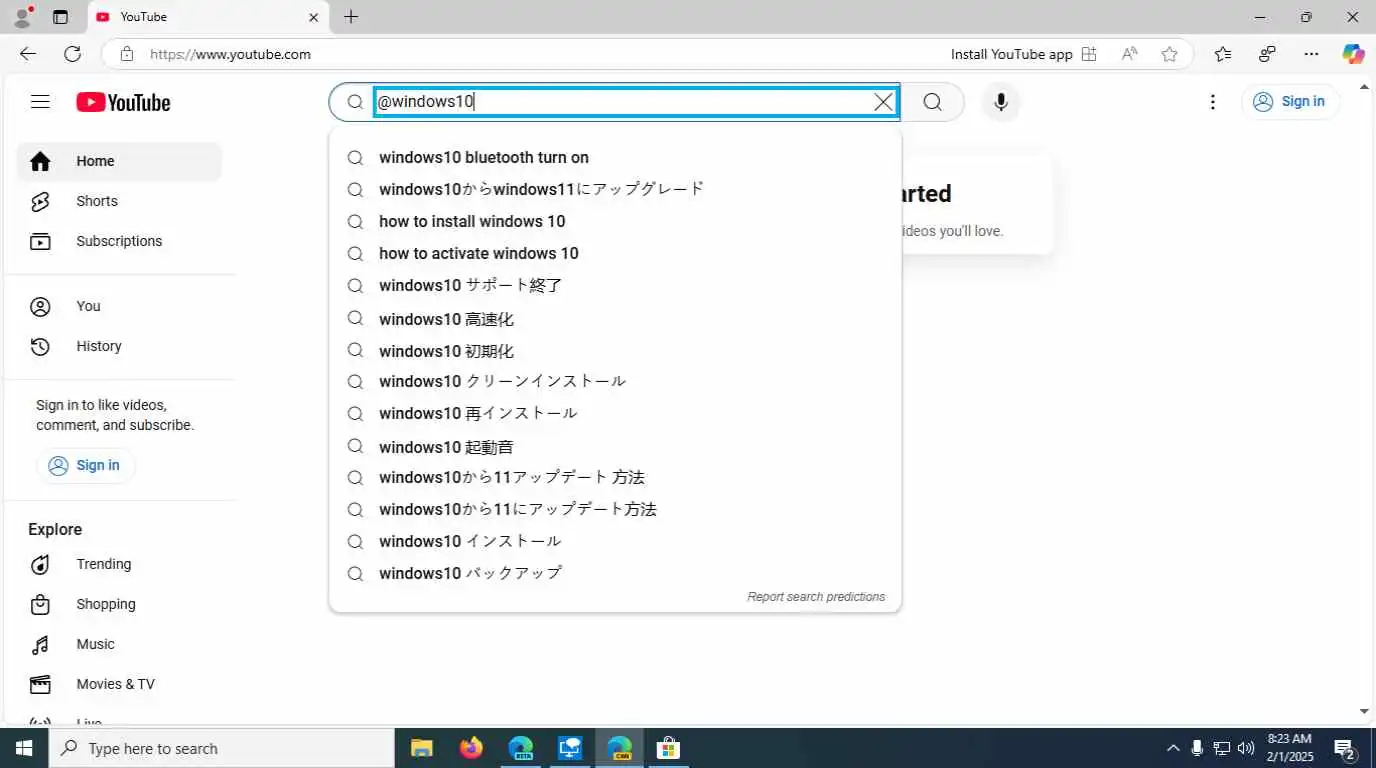Open Subscriptions in the sidebar
Viewport: 1376px width, 768px height.
pos(119,241)
